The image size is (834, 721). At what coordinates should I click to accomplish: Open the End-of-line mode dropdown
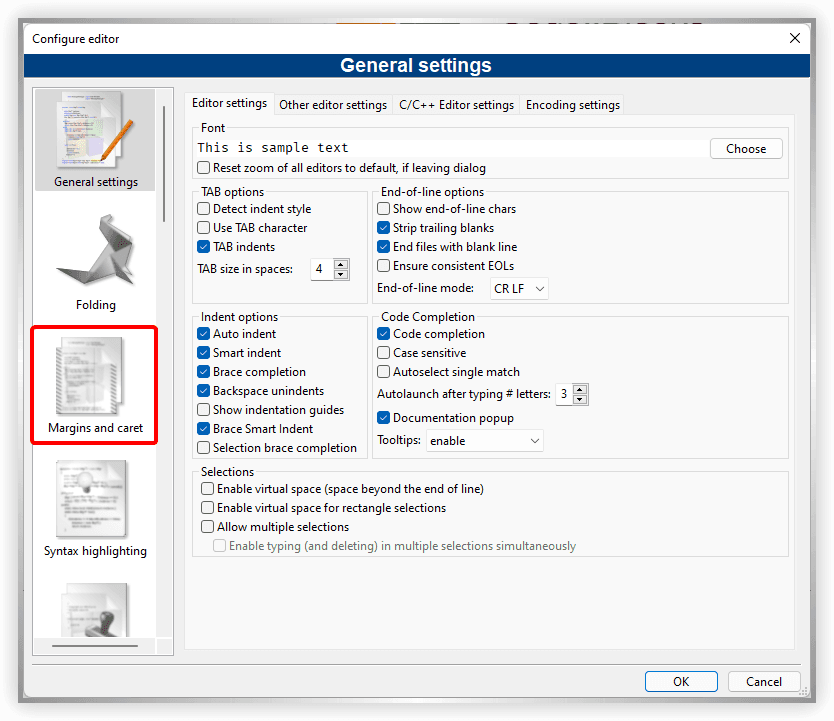pos(519,288)
